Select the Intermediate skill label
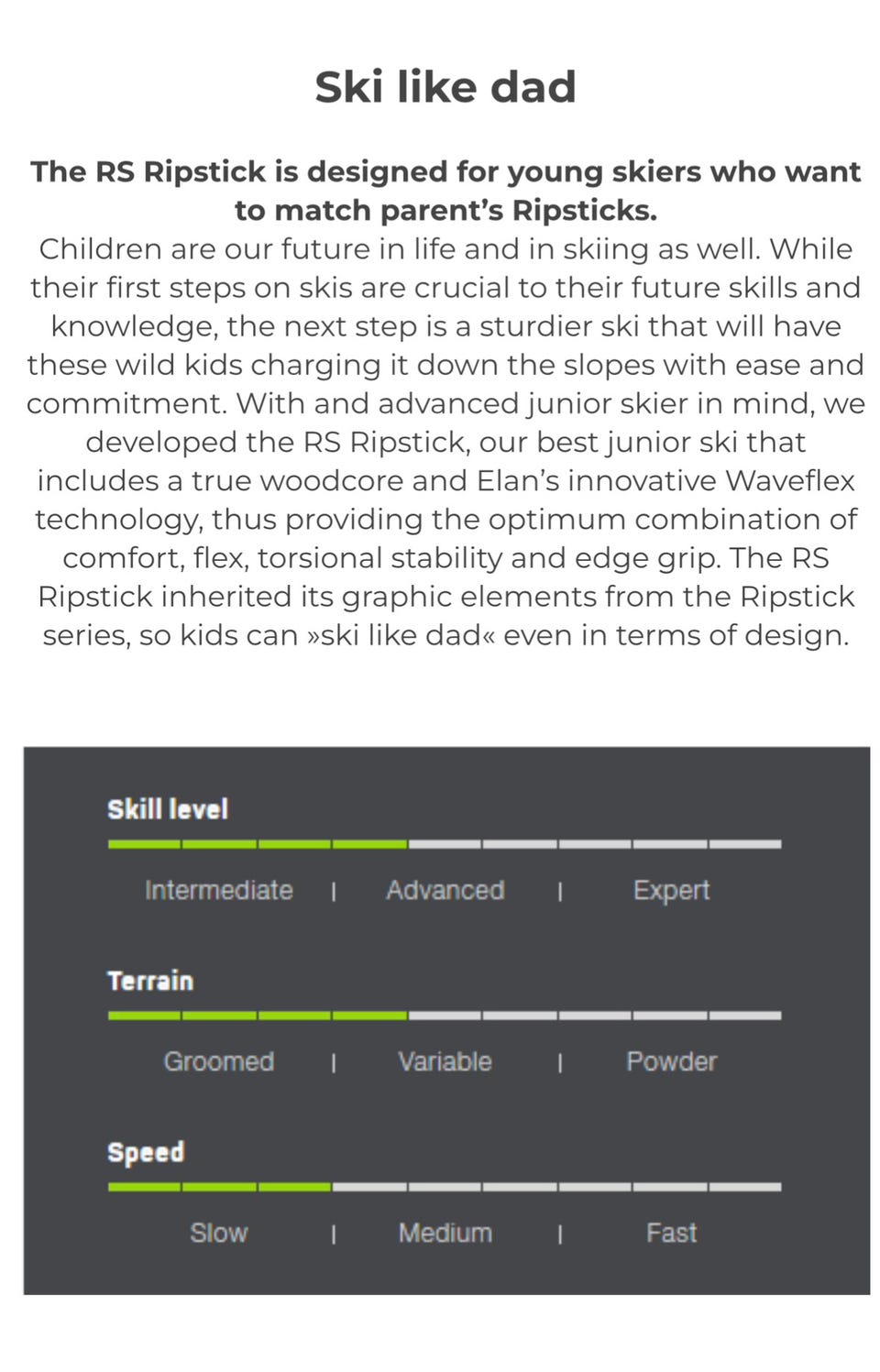The width and height of the screenshot is (880, 1372). [219, 890]
